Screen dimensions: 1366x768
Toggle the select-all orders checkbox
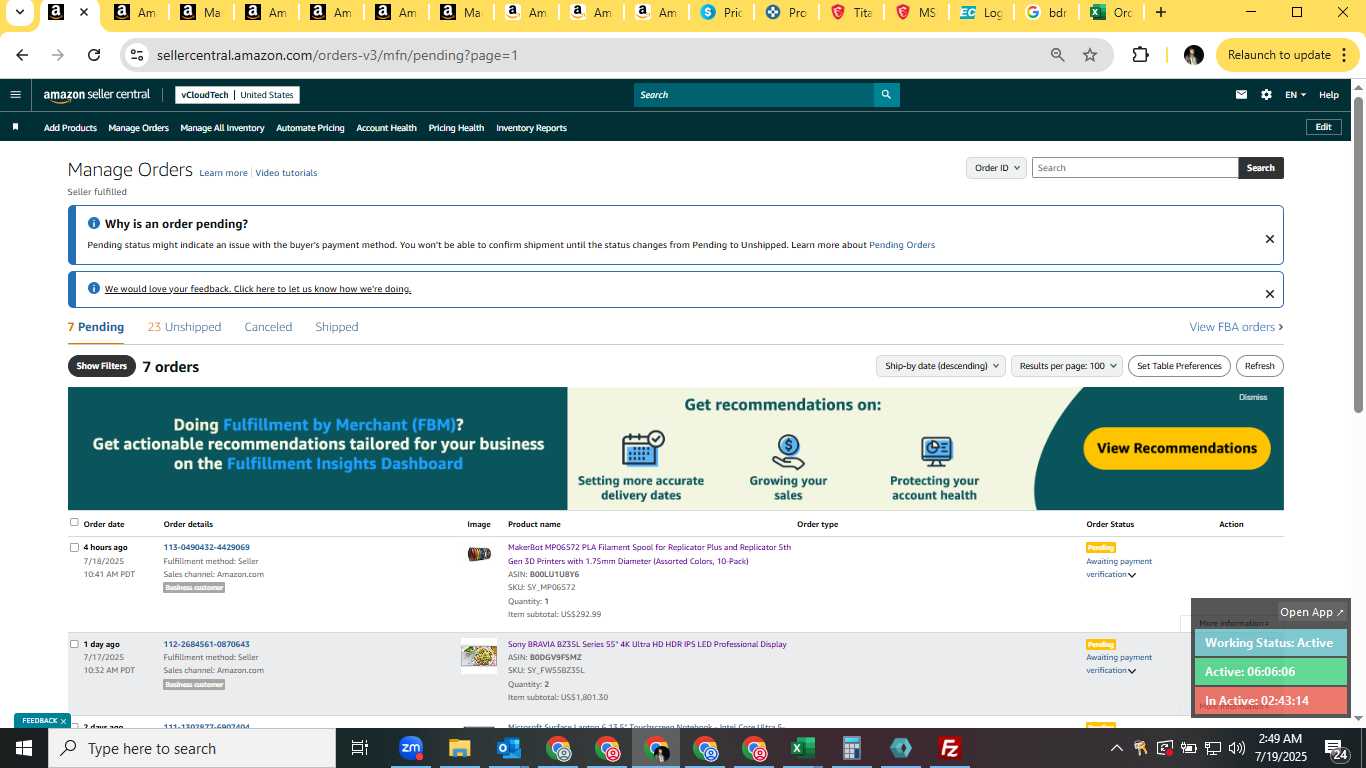coord(74,522)
